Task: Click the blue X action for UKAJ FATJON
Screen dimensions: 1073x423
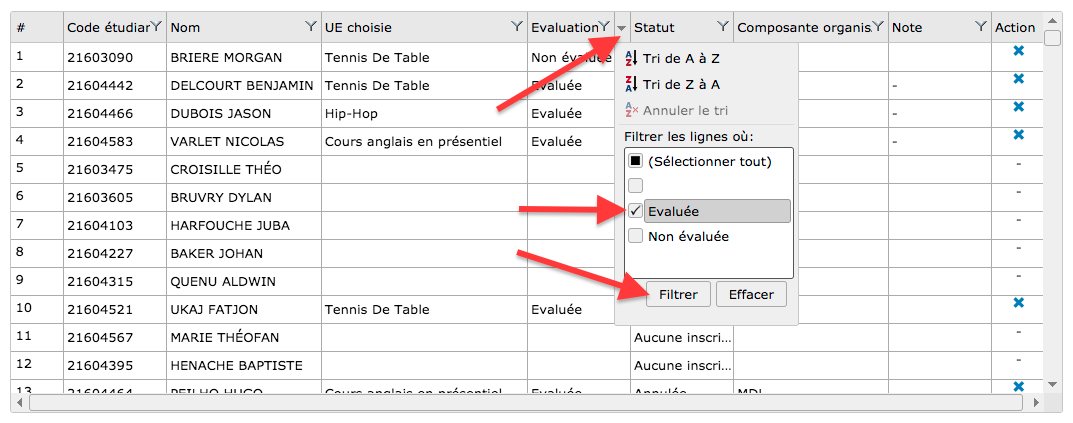Action: click(1018, 302)
